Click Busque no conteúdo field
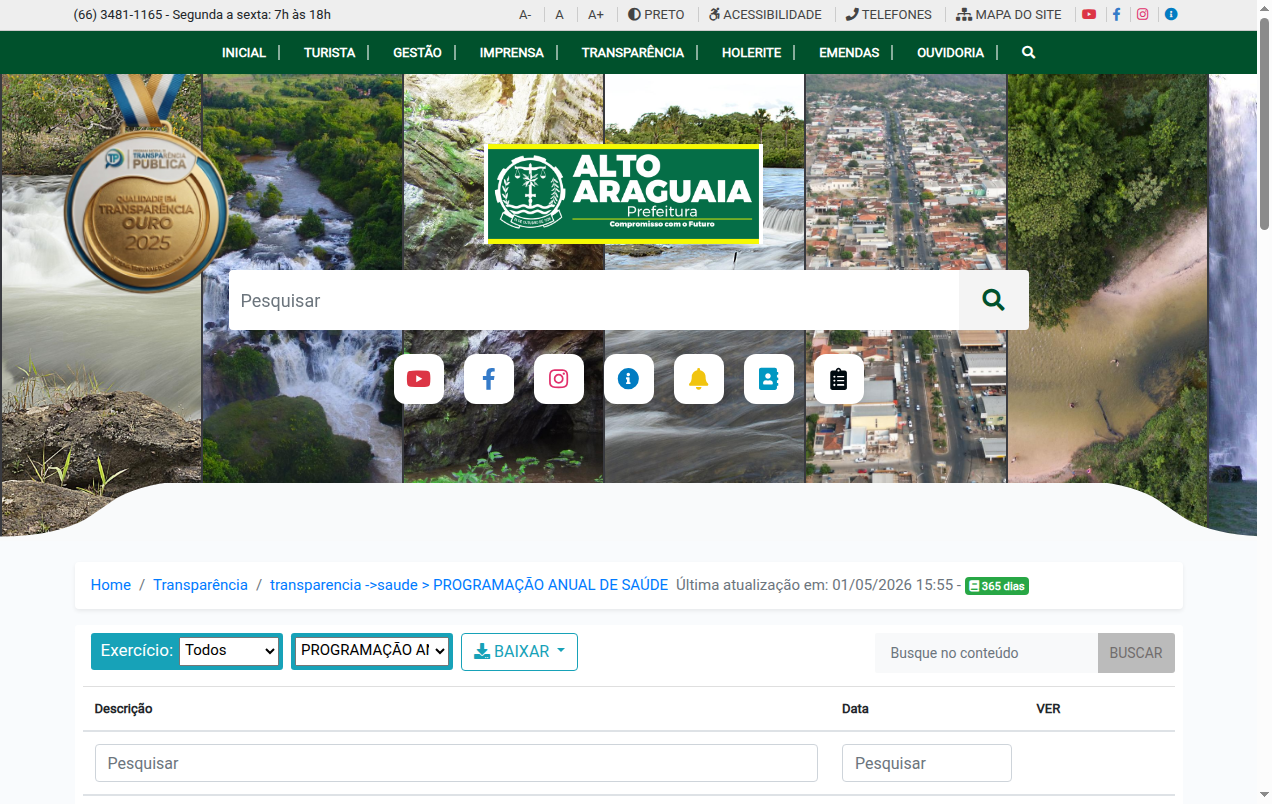The width and height of the screenshot is (1272, 804). [x=986, y=653]
